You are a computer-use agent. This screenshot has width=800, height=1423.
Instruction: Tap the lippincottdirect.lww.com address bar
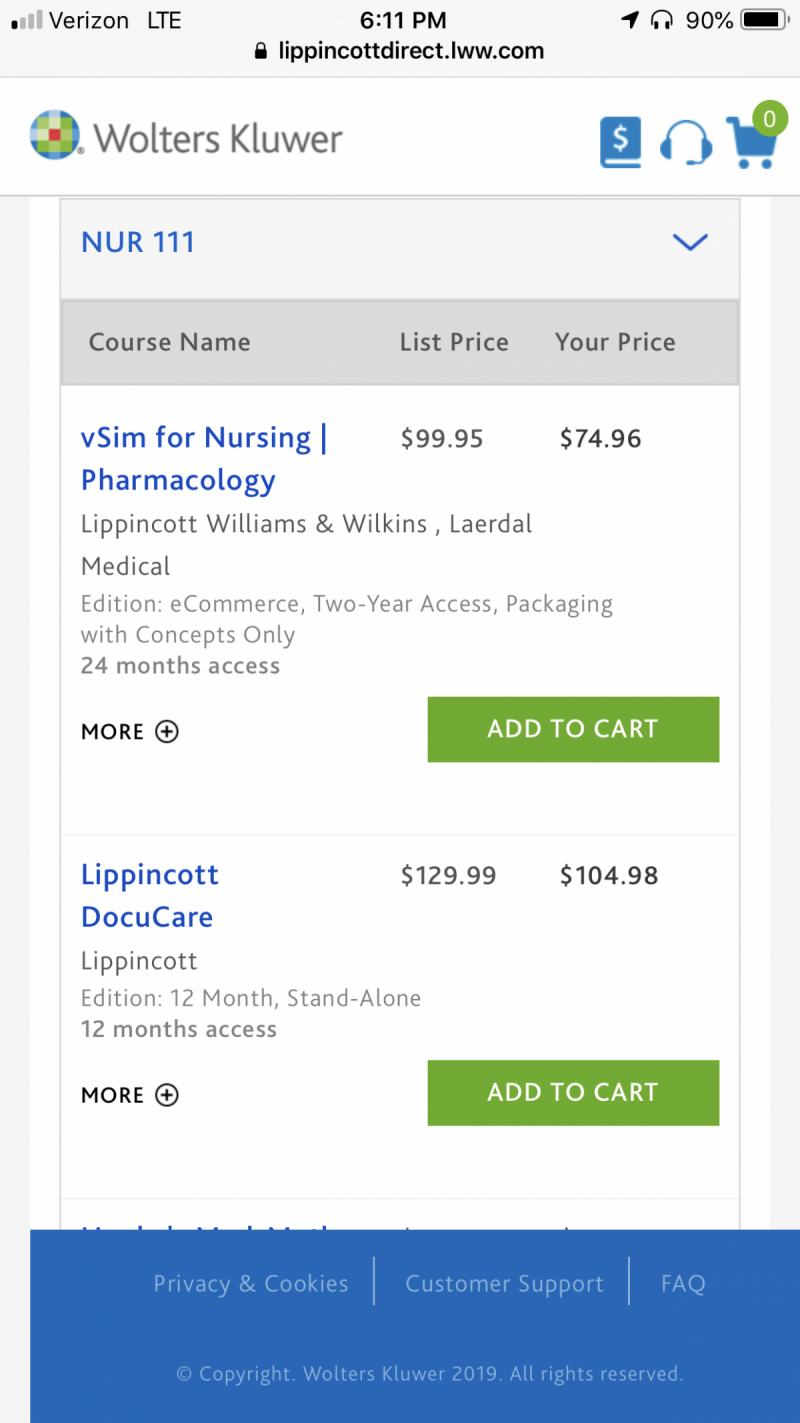[400, 51]
